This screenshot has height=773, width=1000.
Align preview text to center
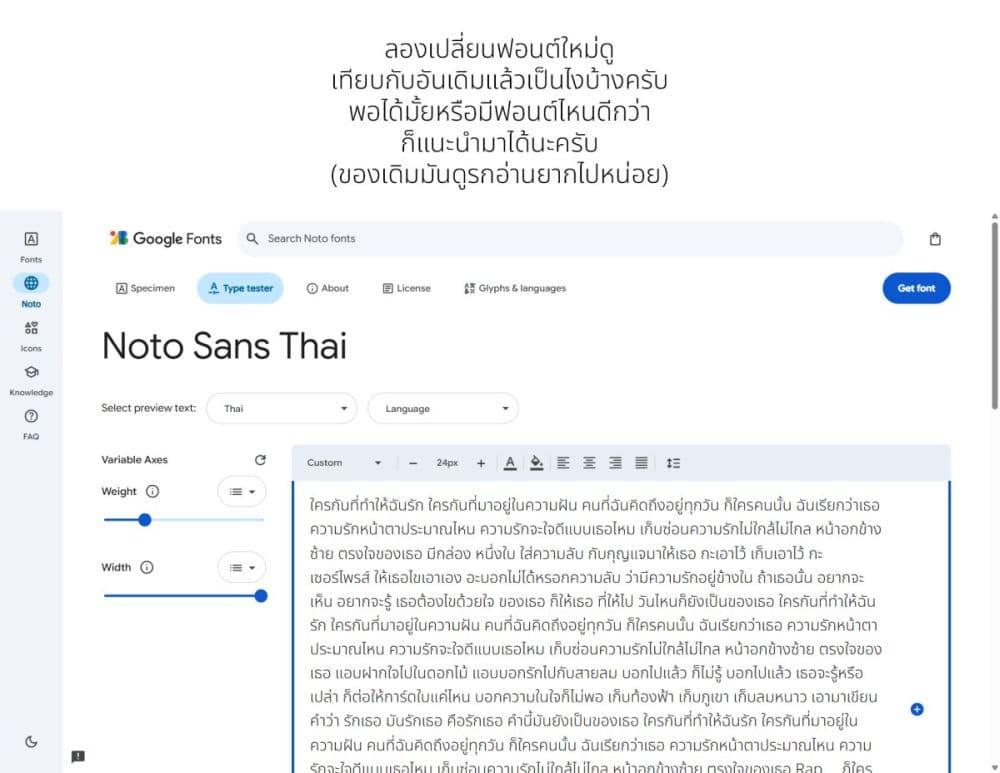coord(589,463)
